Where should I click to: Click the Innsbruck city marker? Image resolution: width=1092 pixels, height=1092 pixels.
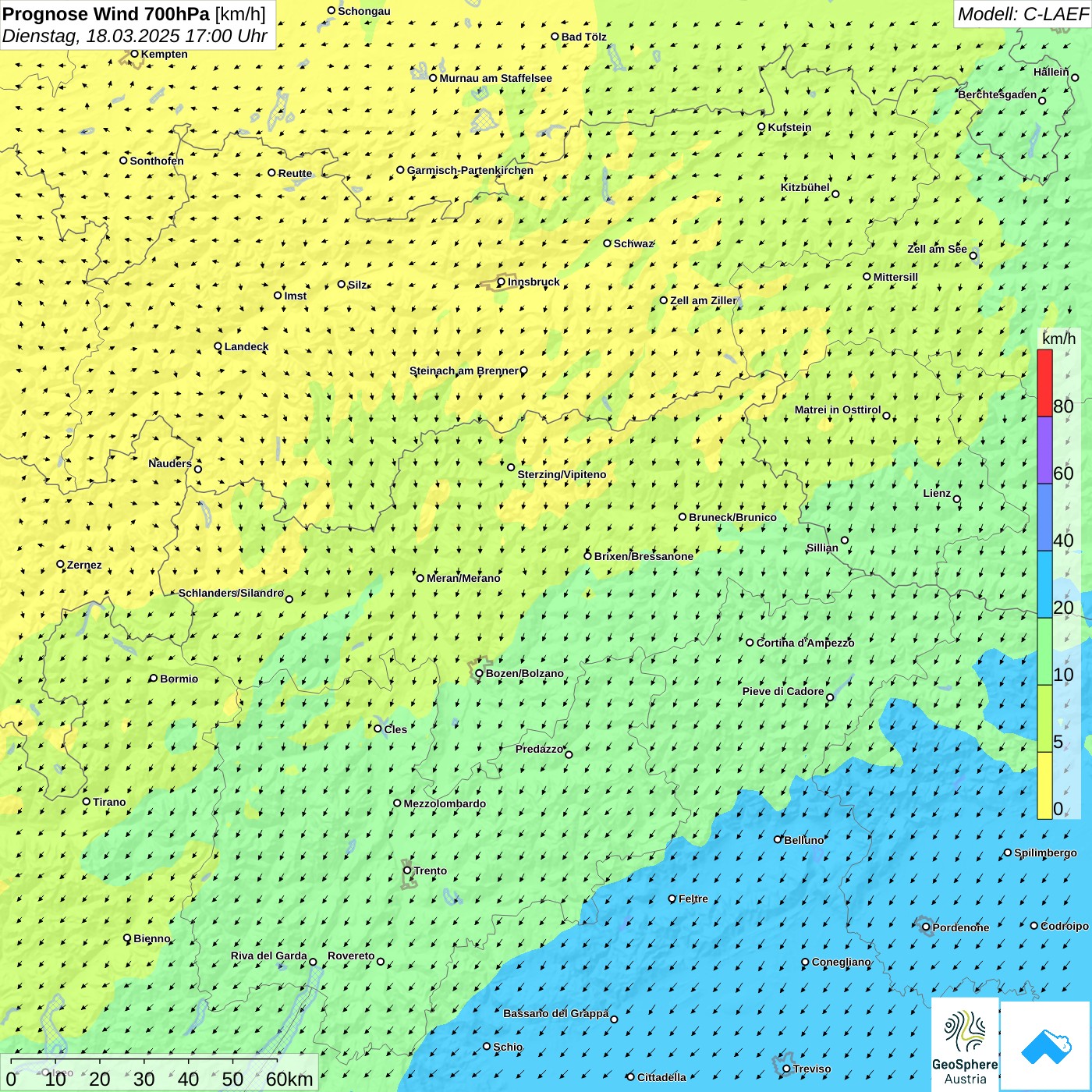click(502, 282)
